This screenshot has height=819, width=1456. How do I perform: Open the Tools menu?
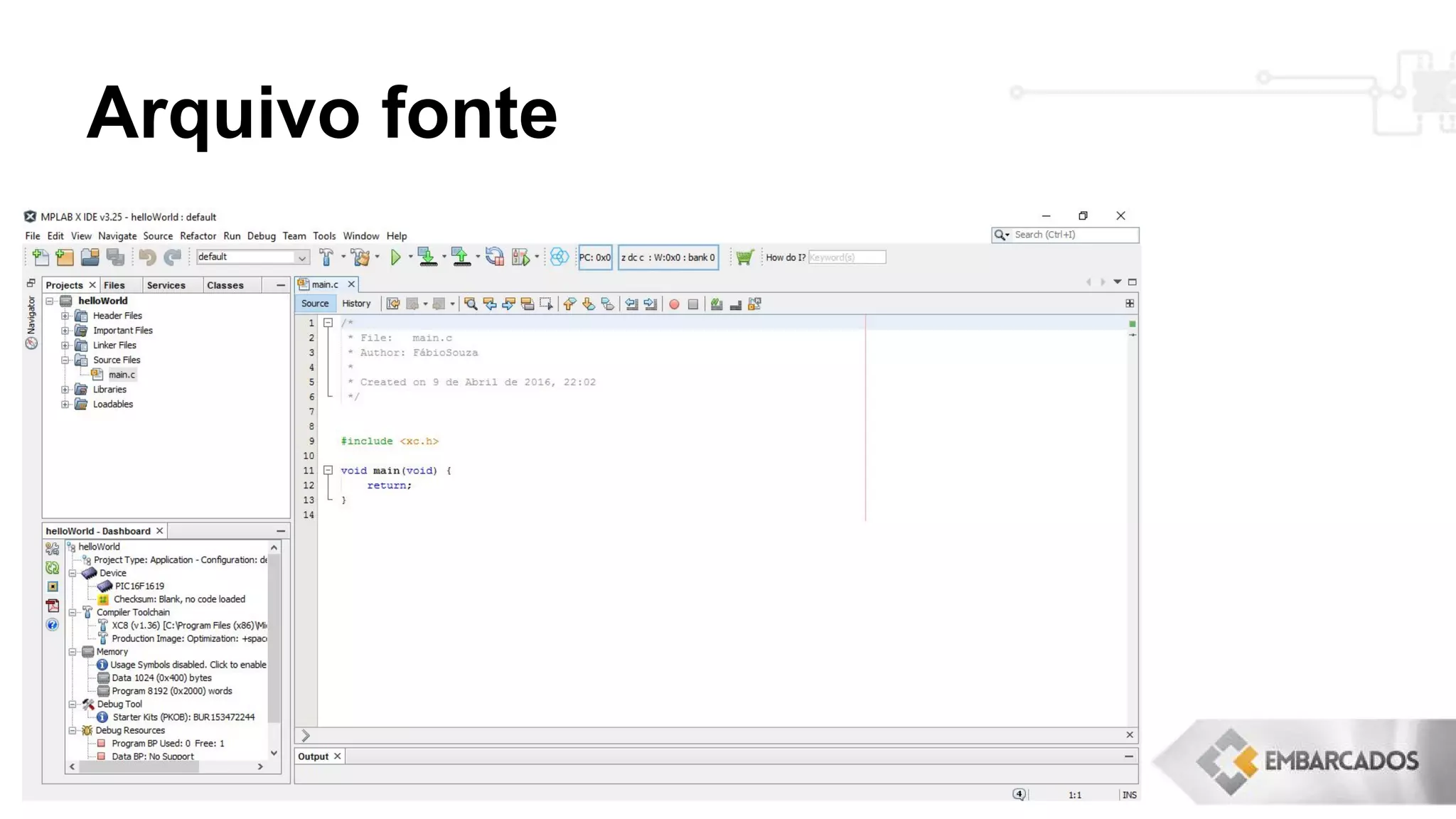[324, 236]
